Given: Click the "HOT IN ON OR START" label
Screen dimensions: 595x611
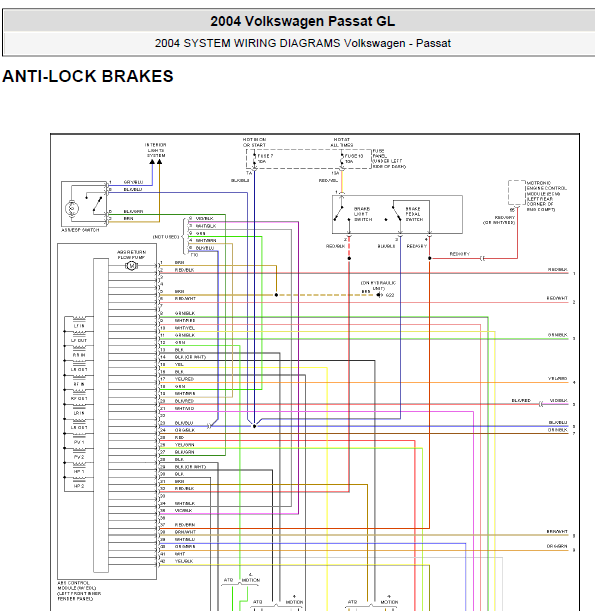Looking at the screenshot, I should pos(254,142).
